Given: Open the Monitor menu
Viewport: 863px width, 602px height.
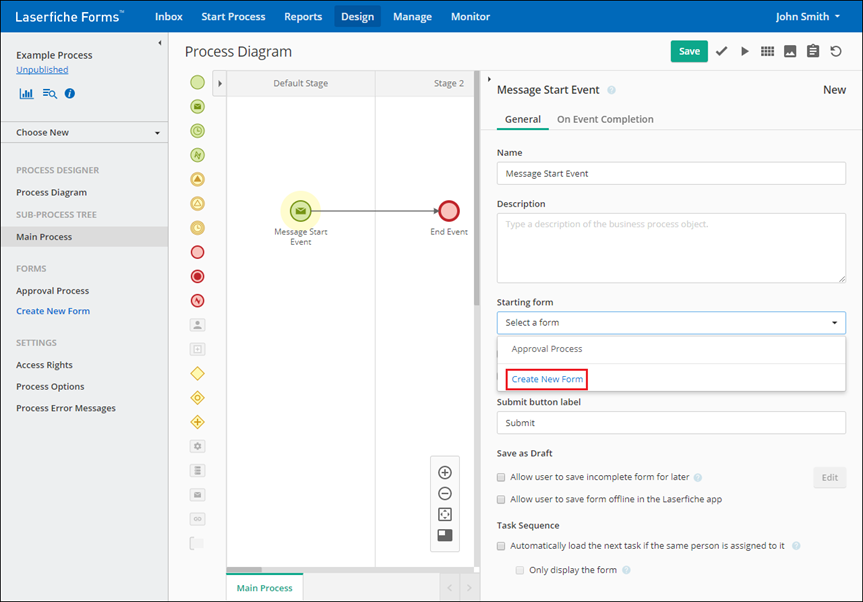Looking at the screenshot, I should 471,17.
